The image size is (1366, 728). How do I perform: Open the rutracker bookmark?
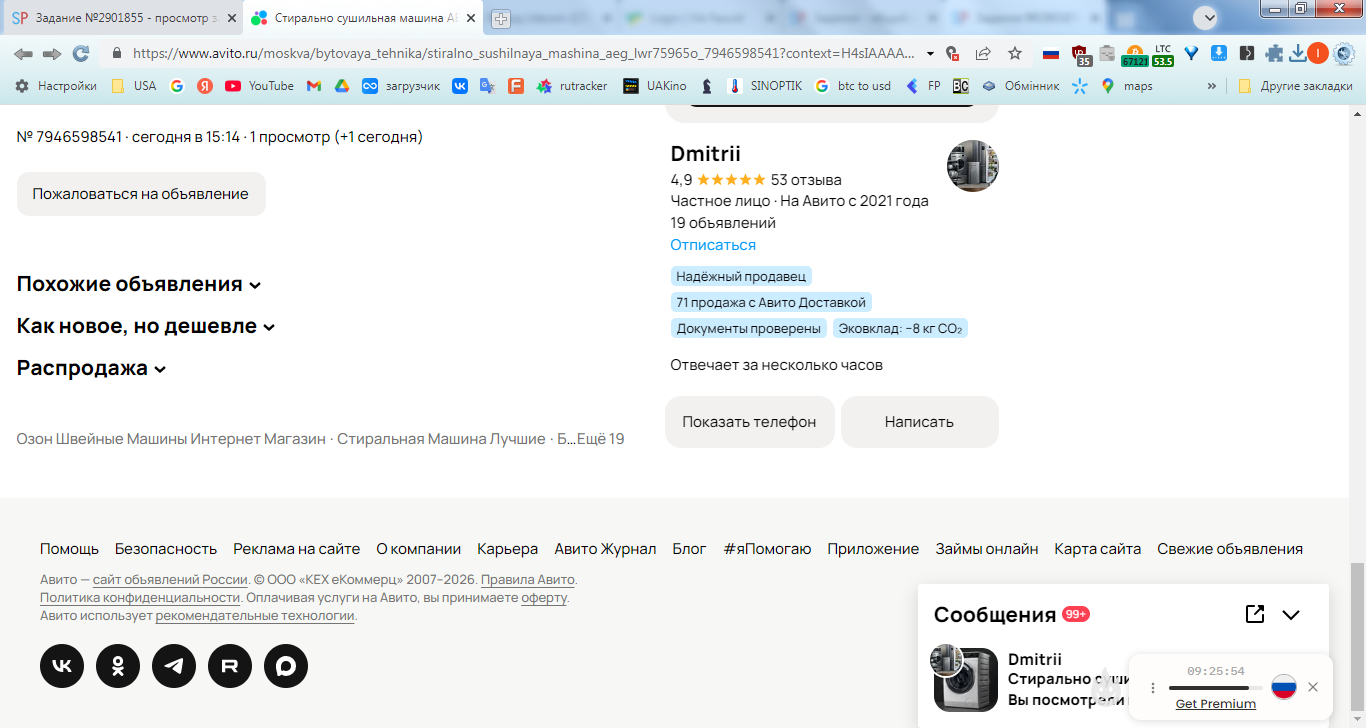(x=572, y=86)
